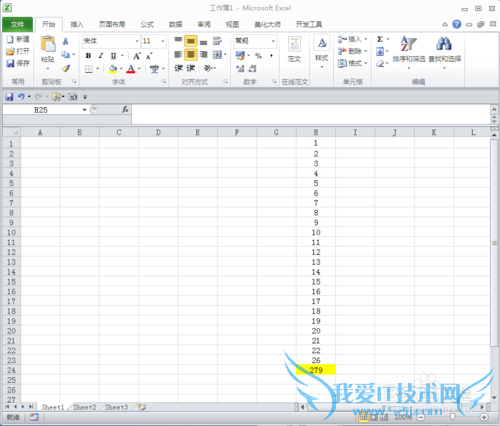Click the Wrap Text icon
This screenshot has width=500, height=426.
217,41
